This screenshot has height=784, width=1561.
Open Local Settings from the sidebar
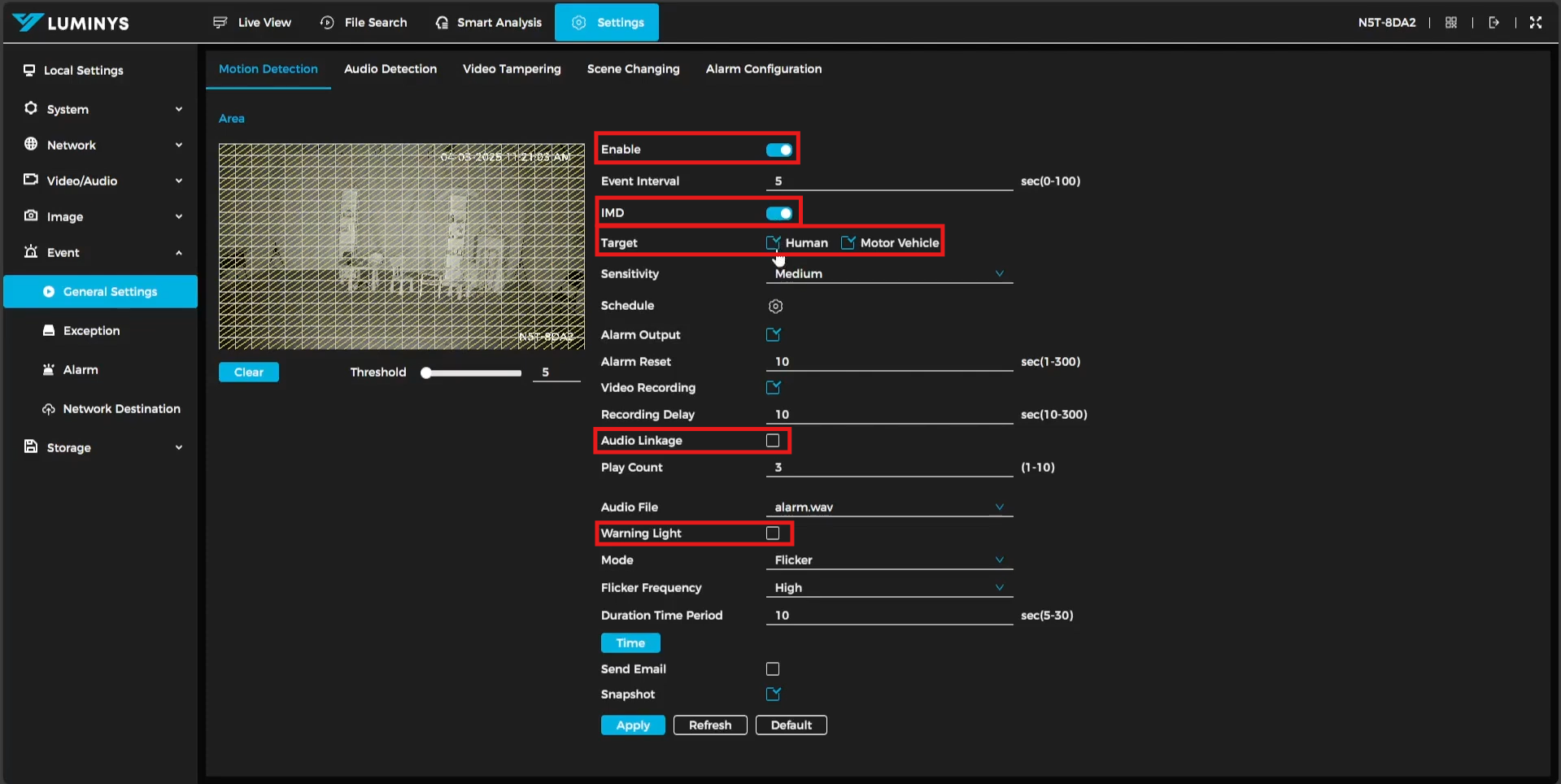point(83,71)
